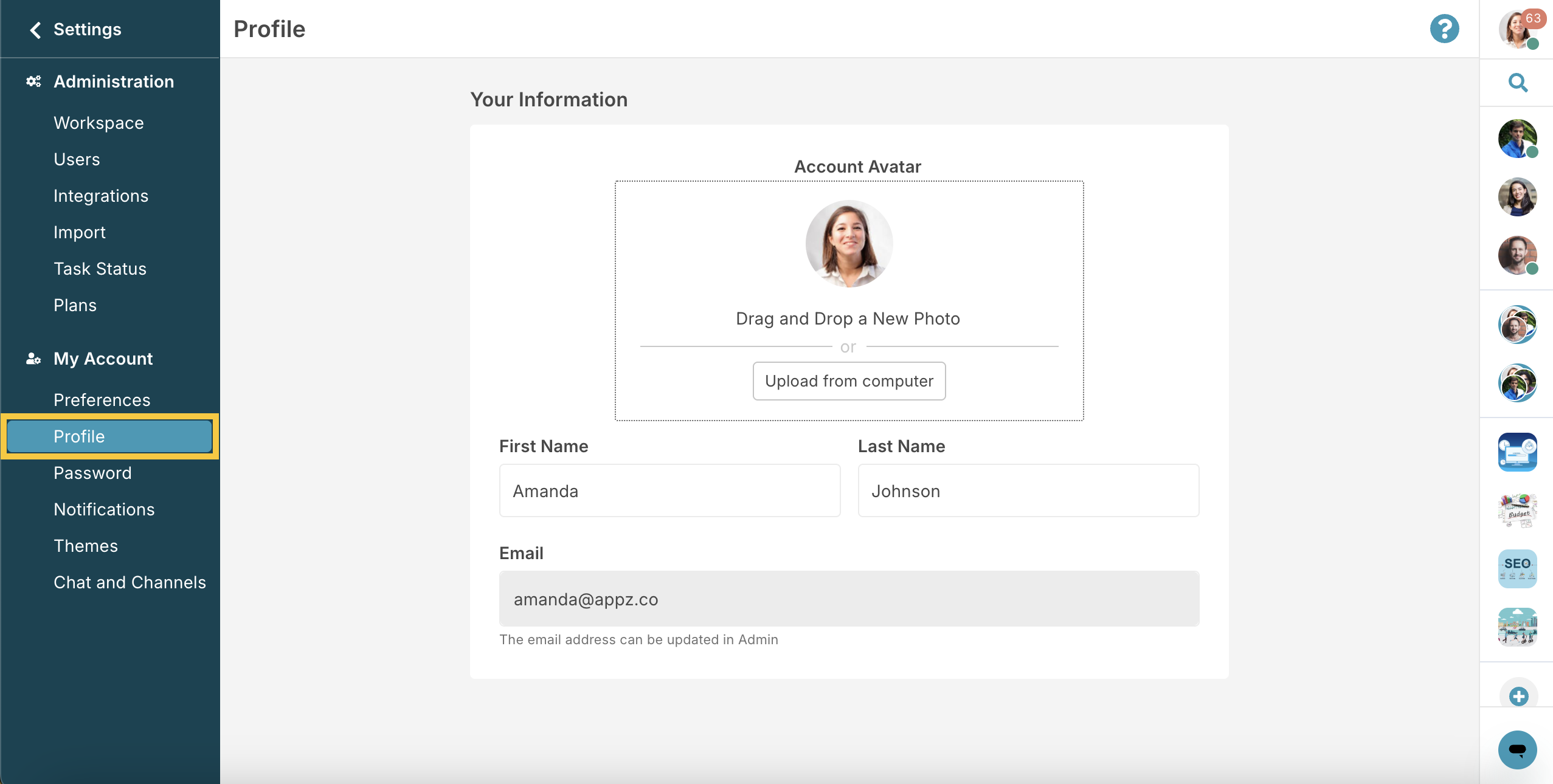
Task: Open the SEO channel icon
Action: click(1517, 568)
